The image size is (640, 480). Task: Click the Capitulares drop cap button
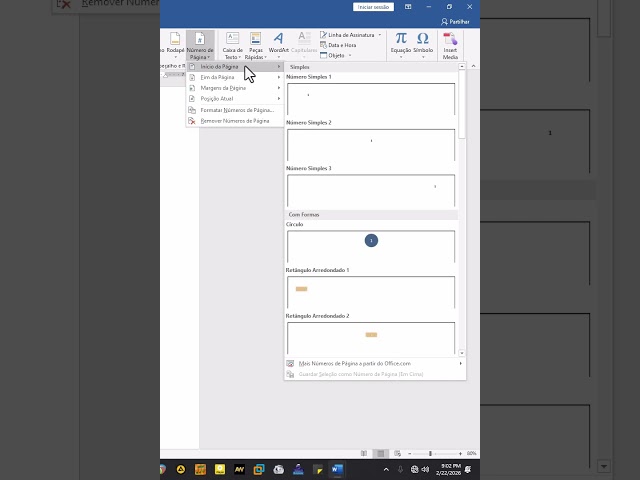click(304, 45)
